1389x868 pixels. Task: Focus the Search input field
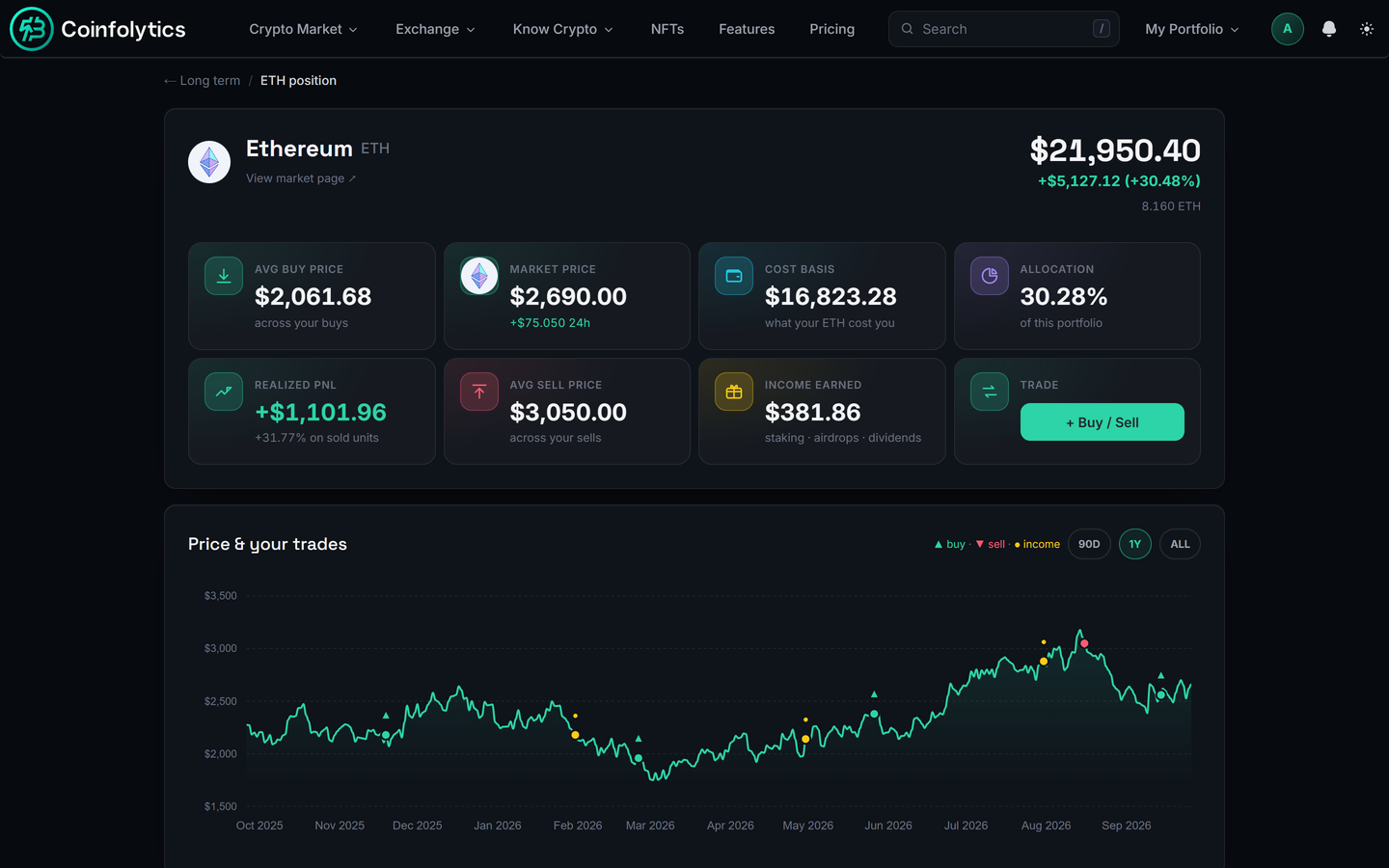coord(1003,29)
